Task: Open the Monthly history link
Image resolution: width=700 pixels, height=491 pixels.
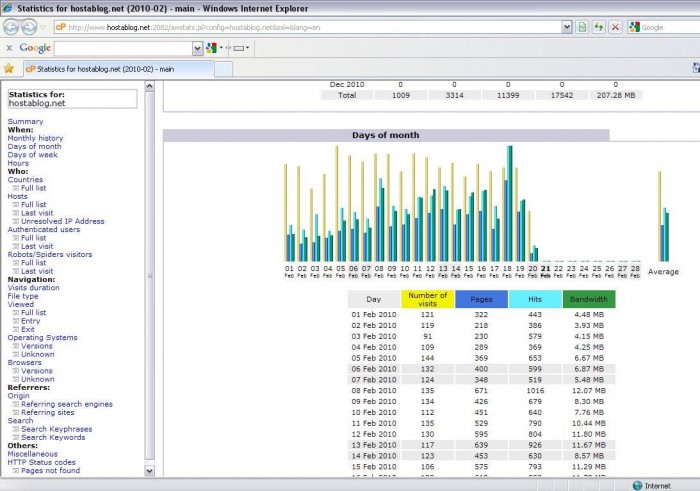Action: coord(35,138)
